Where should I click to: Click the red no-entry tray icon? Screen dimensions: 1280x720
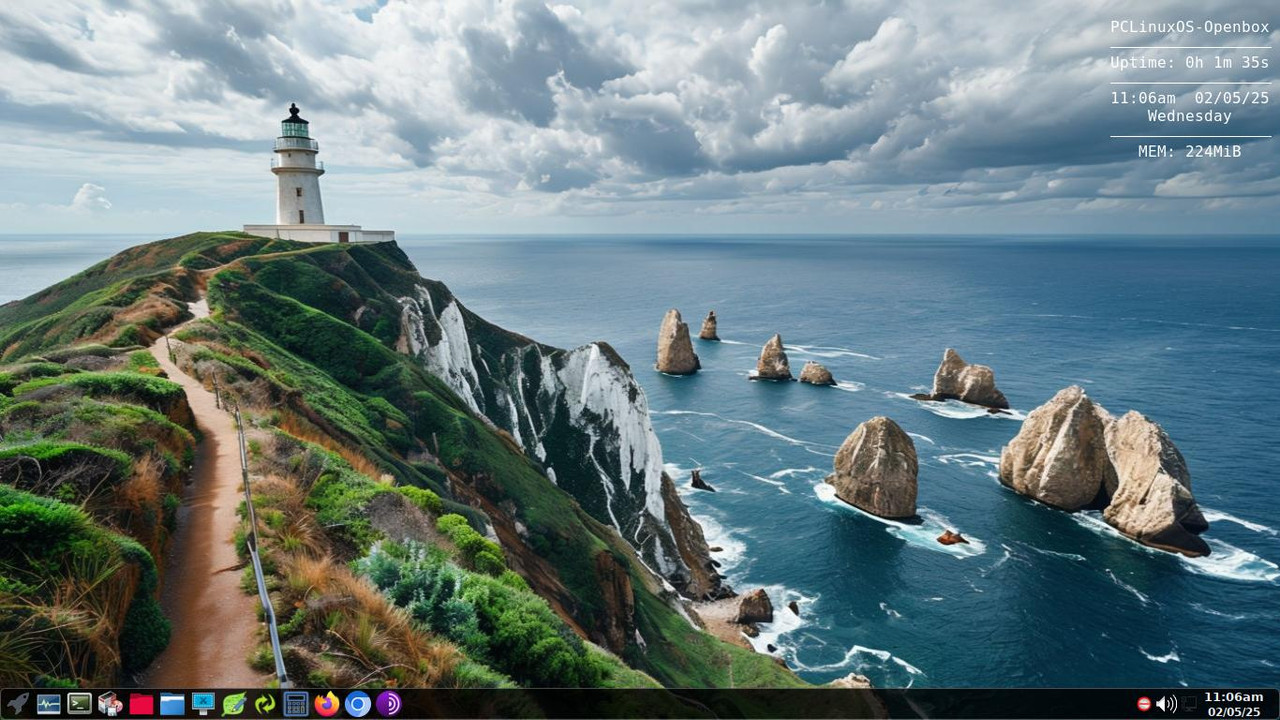pyautogui.click(x=1144, y=704)
